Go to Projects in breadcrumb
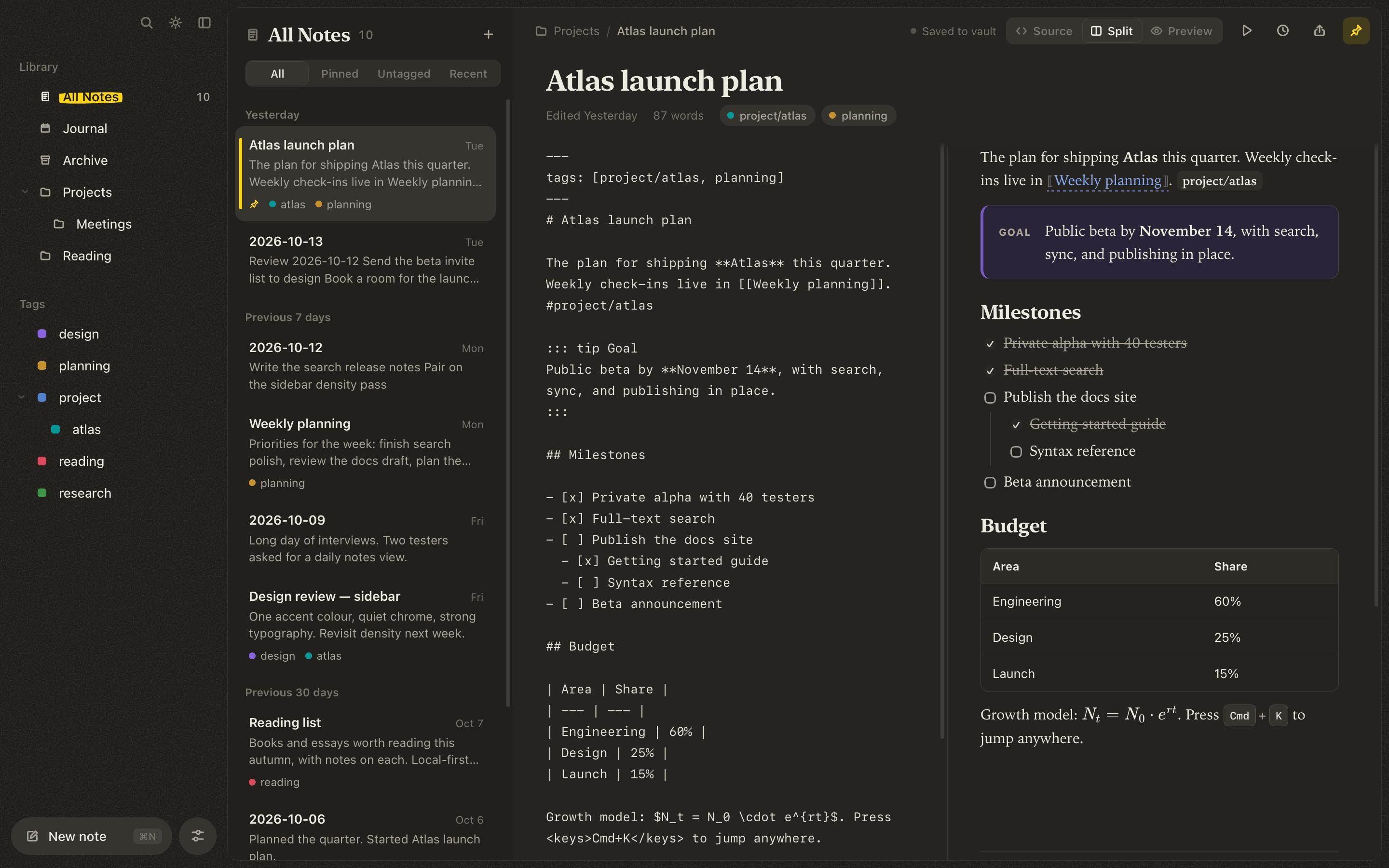 (x=576, y=31)
